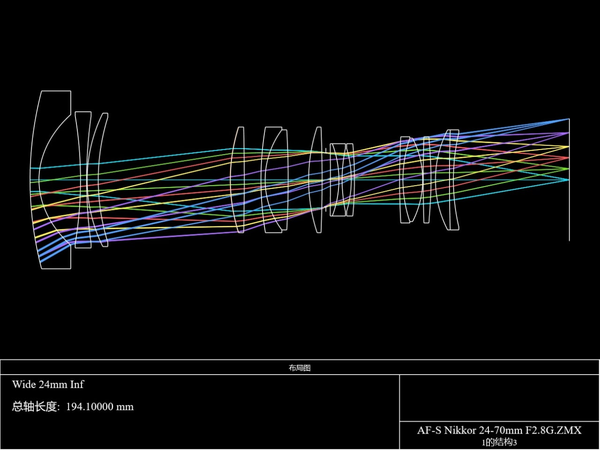This screenshot has width=600, height=450.
Task: Select the total axial length value 194.10000 mm
Action: pos(100,406)
